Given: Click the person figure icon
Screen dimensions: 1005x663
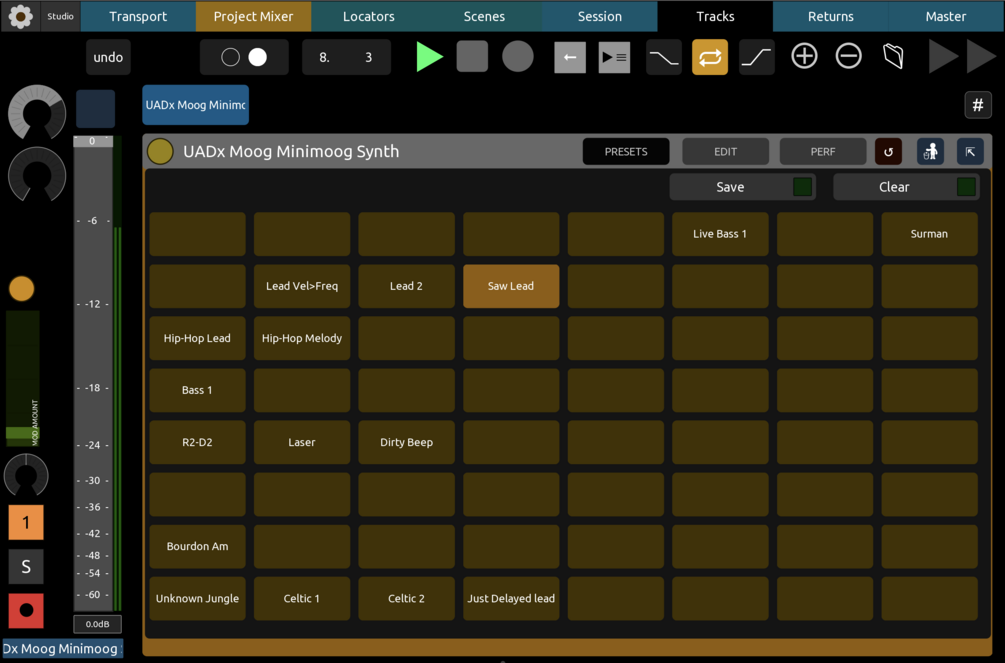Looking at the screenshot, I should coord(930,152).
